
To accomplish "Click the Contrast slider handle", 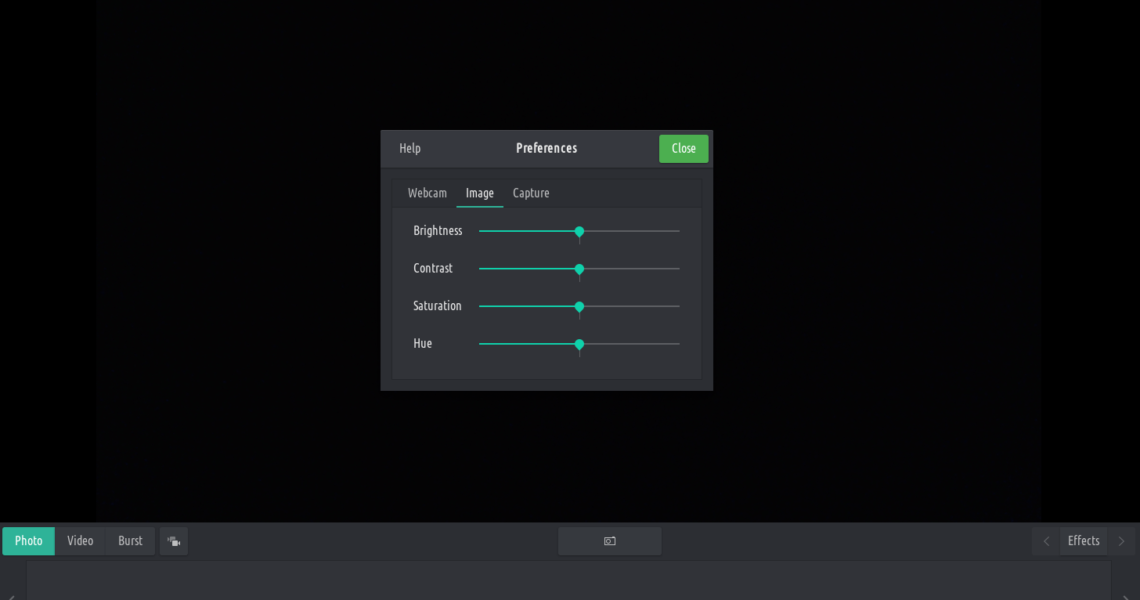I will coord(579,269).
